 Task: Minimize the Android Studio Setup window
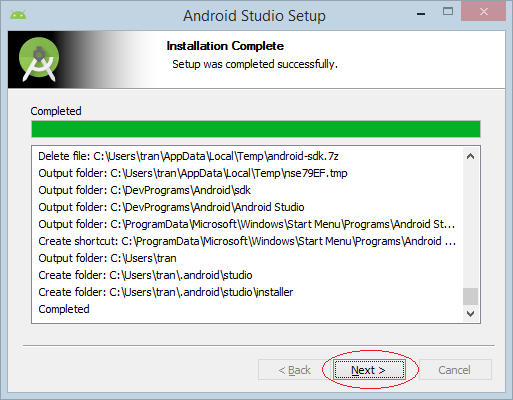coord(421,14)
